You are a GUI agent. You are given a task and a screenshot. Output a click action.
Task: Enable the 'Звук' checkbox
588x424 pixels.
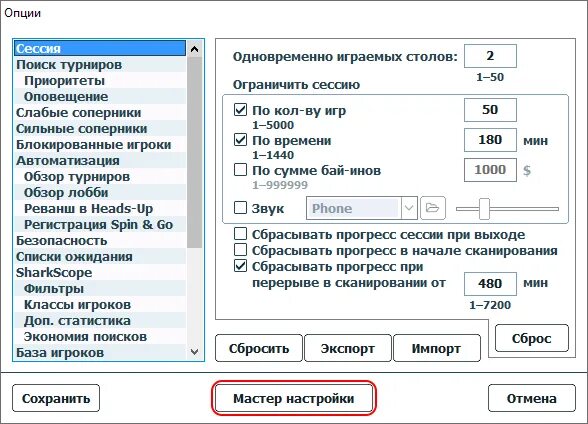[240, 208]
